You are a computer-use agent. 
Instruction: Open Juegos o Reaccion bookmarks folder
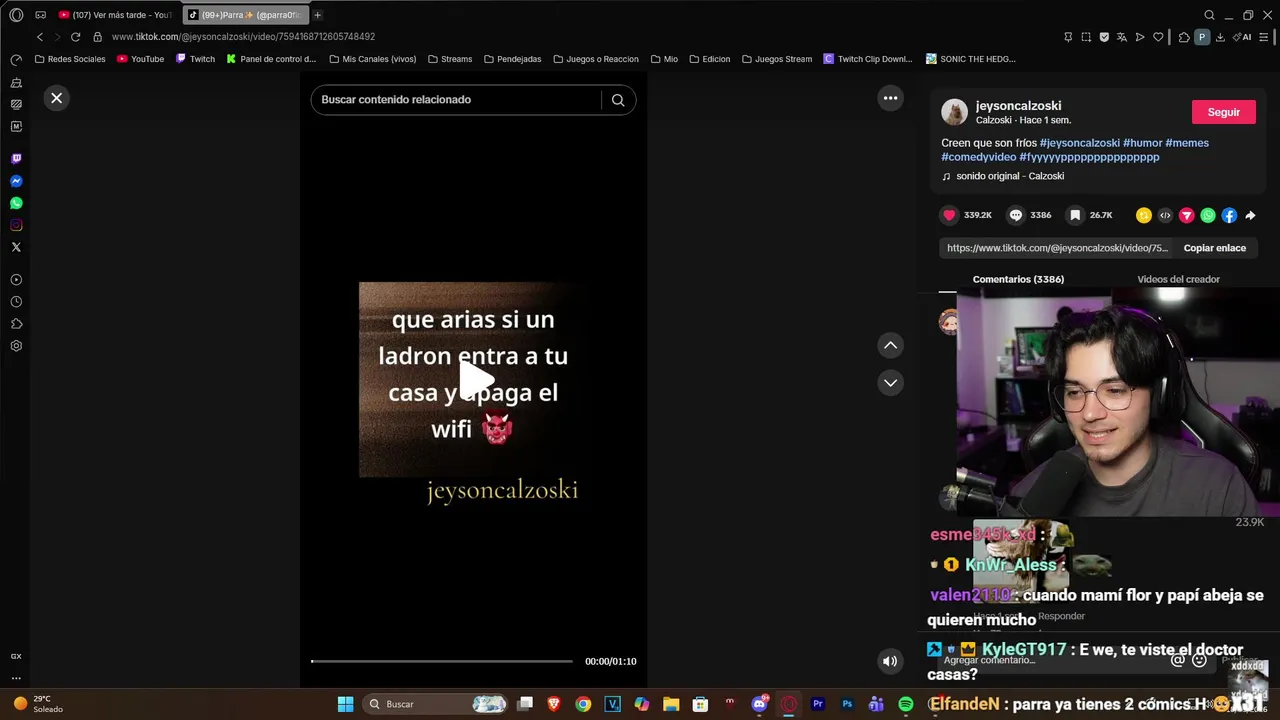(x=596, y=59)
